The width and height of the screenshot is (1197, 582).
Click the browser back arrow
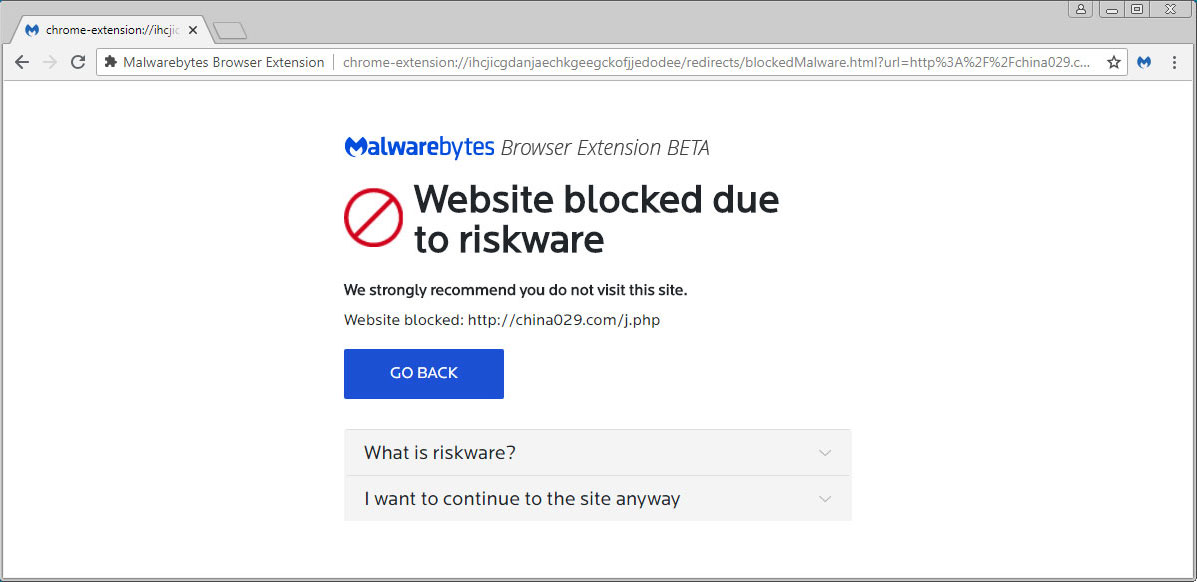22,62
